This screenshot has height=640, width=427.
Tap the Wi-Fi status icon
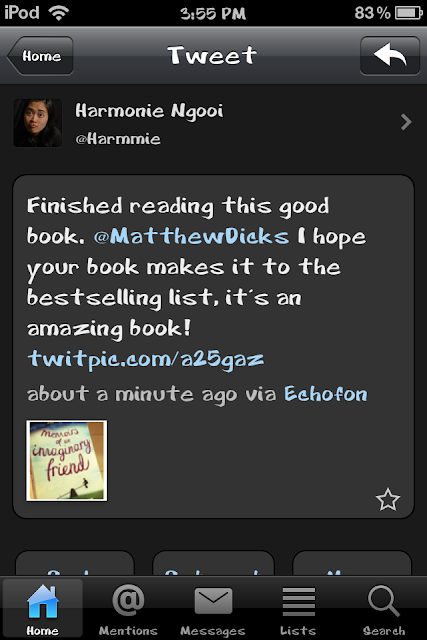pos(58,13)
